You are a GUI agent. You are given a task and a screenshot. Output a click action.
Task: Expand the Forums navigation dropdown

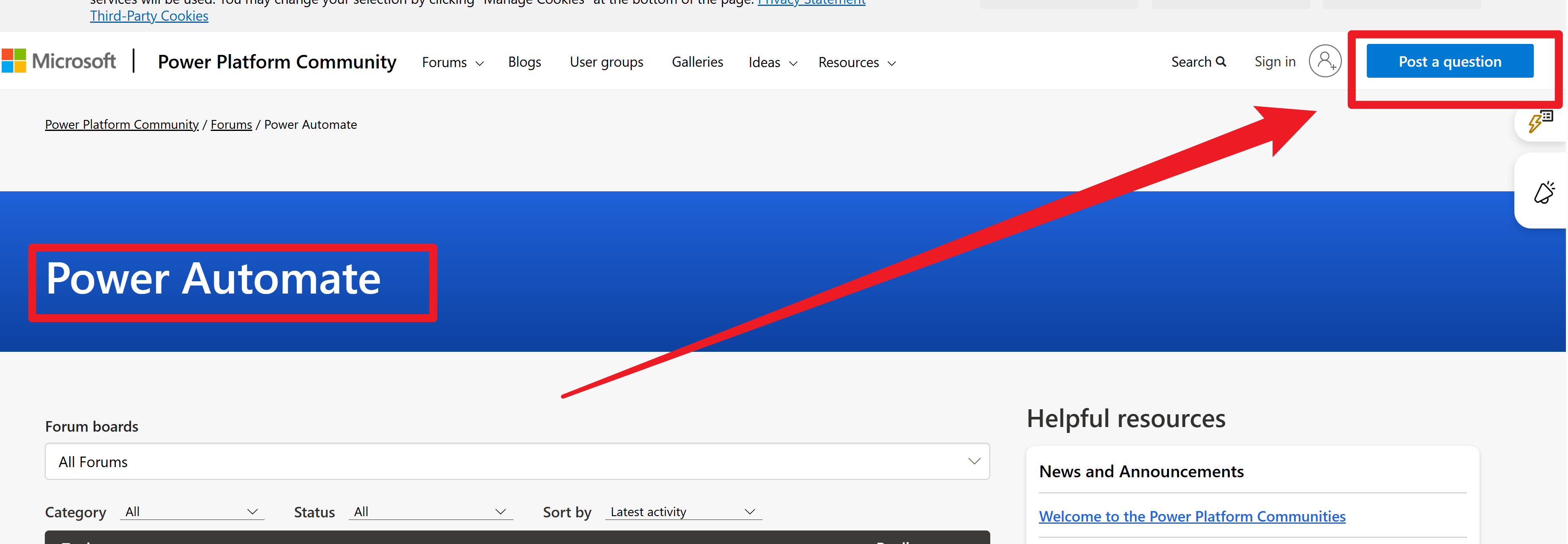pyautogui.click(x=452, y=62)
